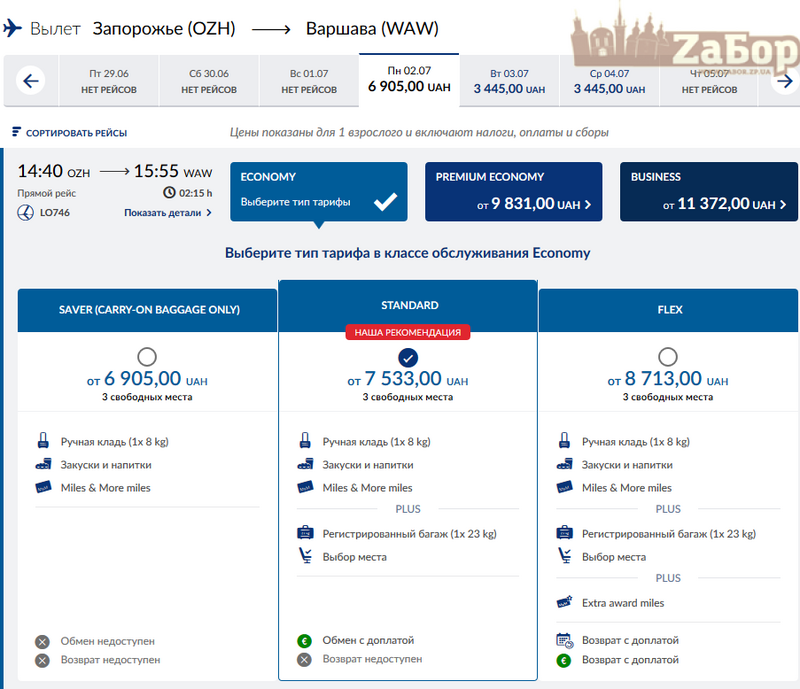Screen dimensions: 800x689
Task: Click the registered baggage icon in Standard
Action: [306, 534]
